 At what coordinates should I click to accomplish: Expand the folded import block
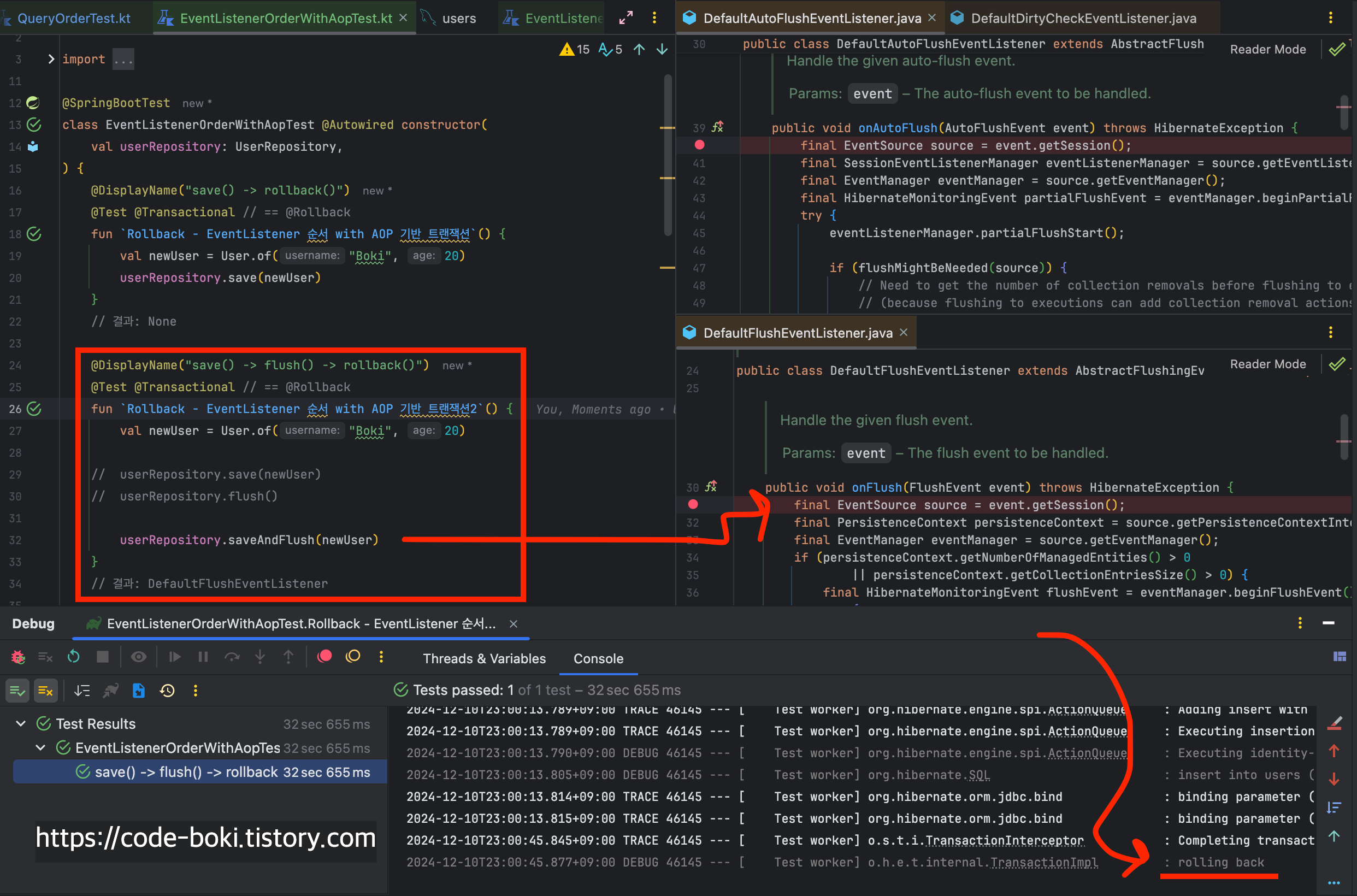point(51,59)
